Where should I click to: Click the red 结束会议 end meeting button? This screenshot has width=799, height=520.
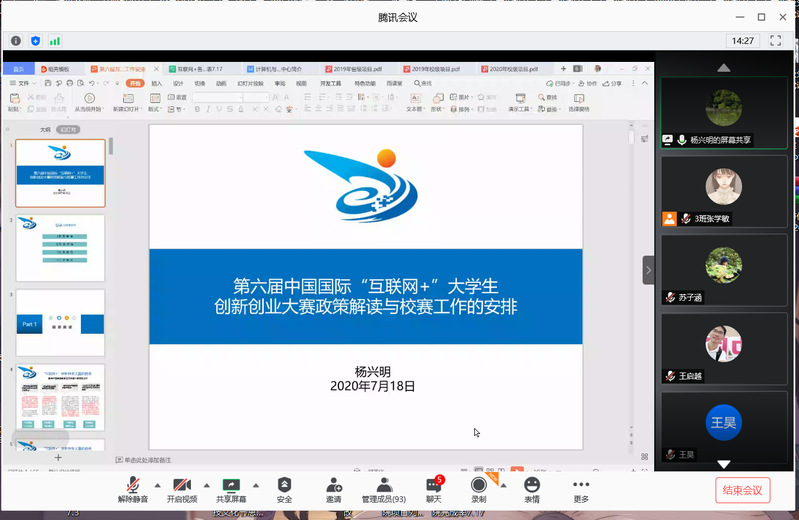[743, 490]
